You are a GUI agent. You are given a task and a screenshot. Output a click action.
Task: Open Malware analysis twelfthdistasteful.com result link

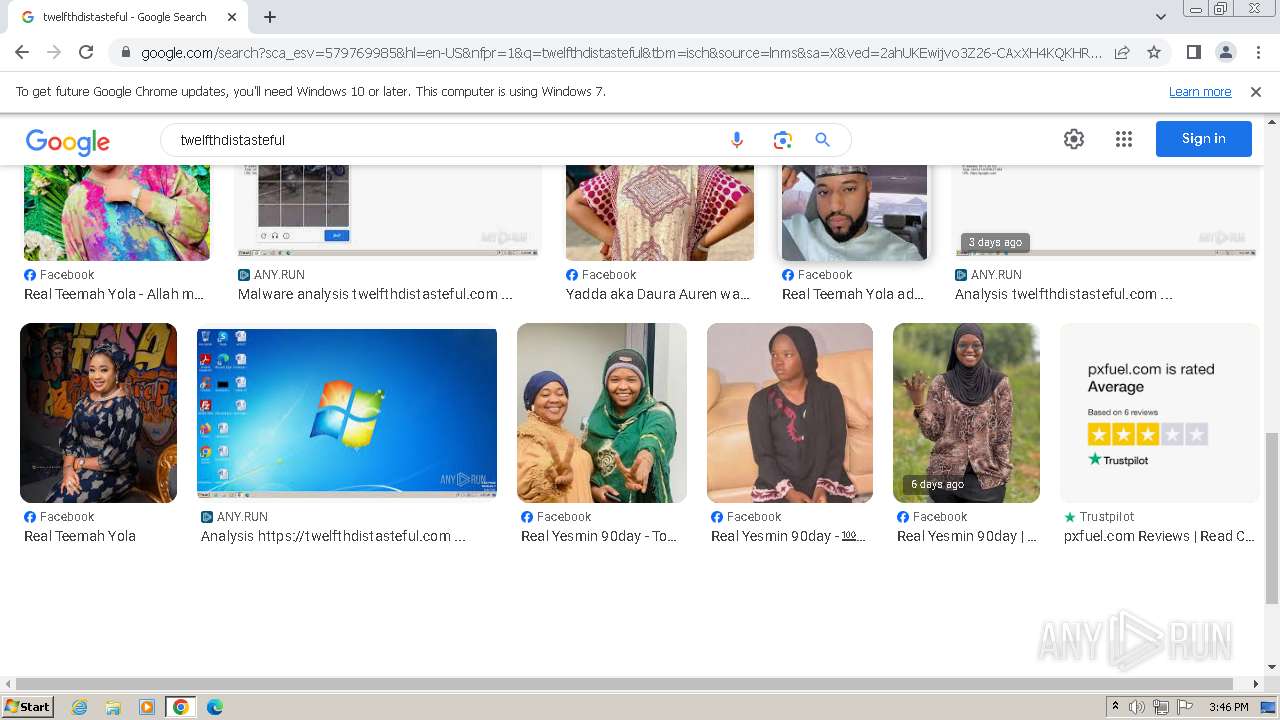click(375, 294)
